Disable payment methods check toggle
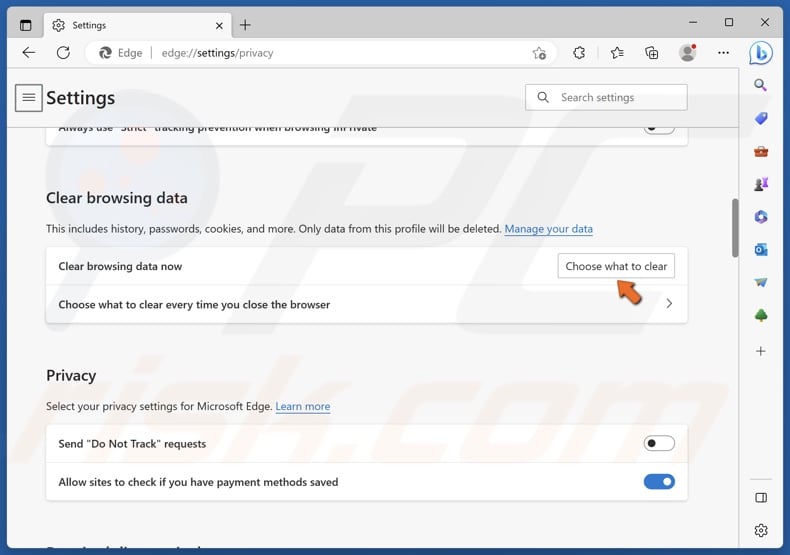The image size is (790, 555). (659, 481)
